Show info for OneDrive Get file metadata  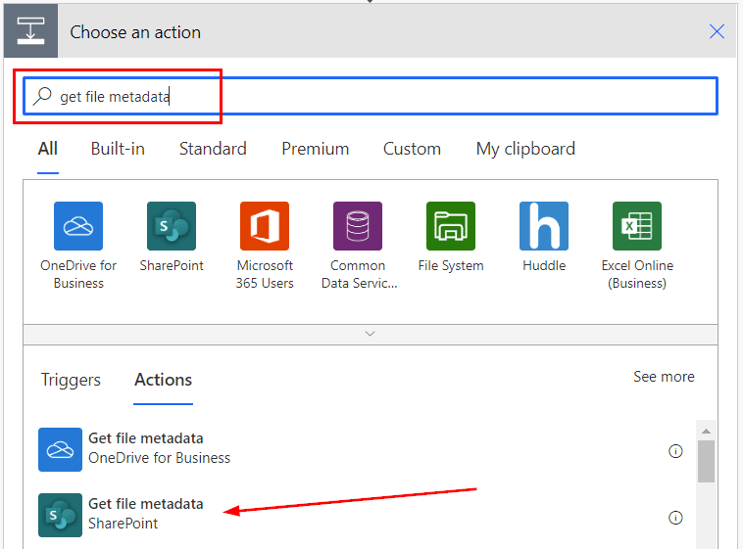(x=675, y=451)
